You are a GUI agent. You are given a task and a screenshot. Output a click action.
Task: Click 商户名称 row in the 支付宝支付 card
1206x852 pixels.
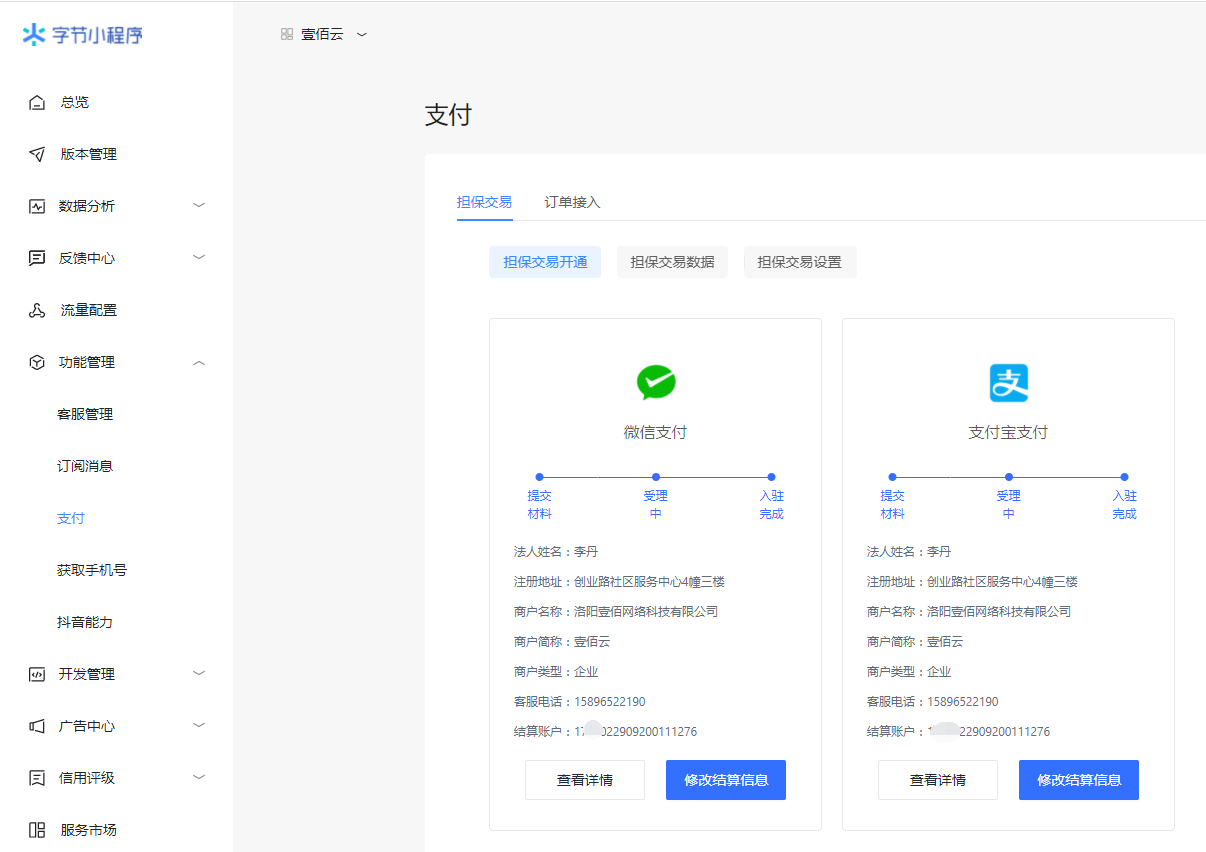(x=969, y=611)
